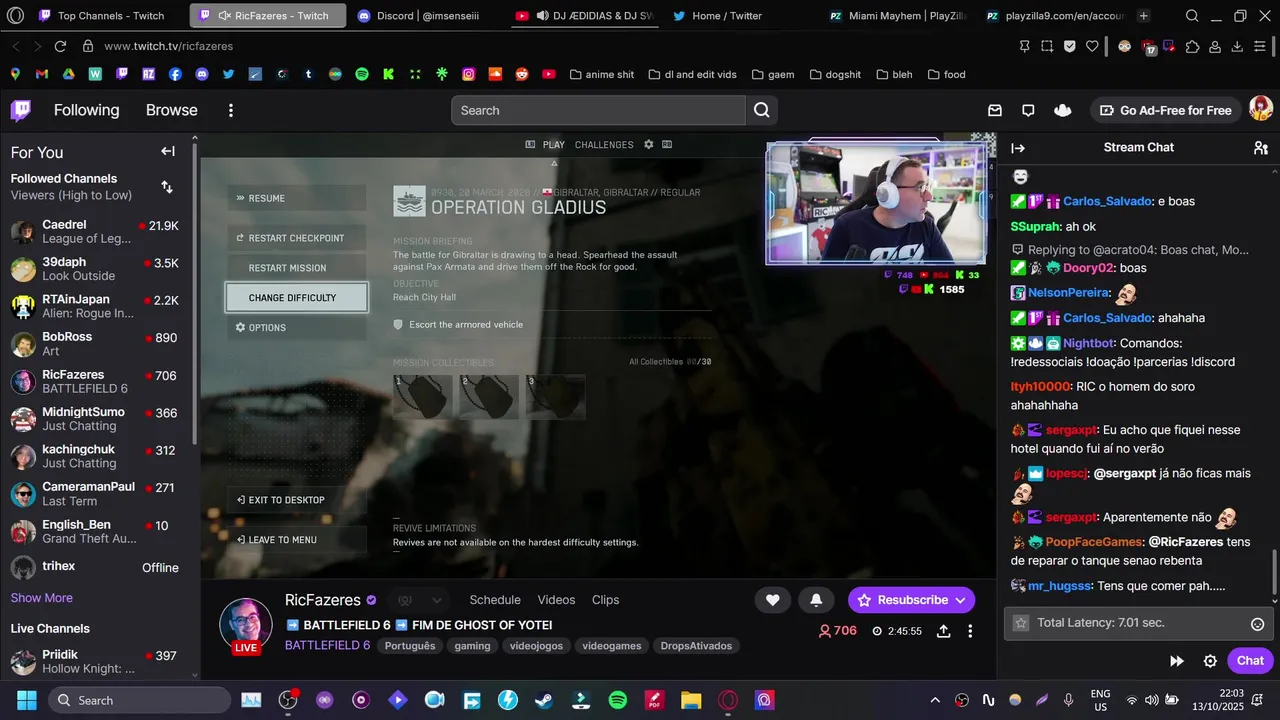Click the chat panel scrollbar
The width and height of the screenshot is (1280, 720).
tap(1274, 572)
